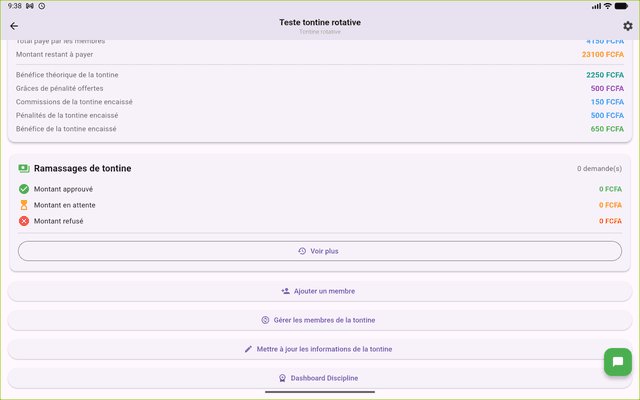Click Grâces de pénalité offertes label
Image resolution: width=640 pixels, height=400 pixels.
(x=60, y=88)
